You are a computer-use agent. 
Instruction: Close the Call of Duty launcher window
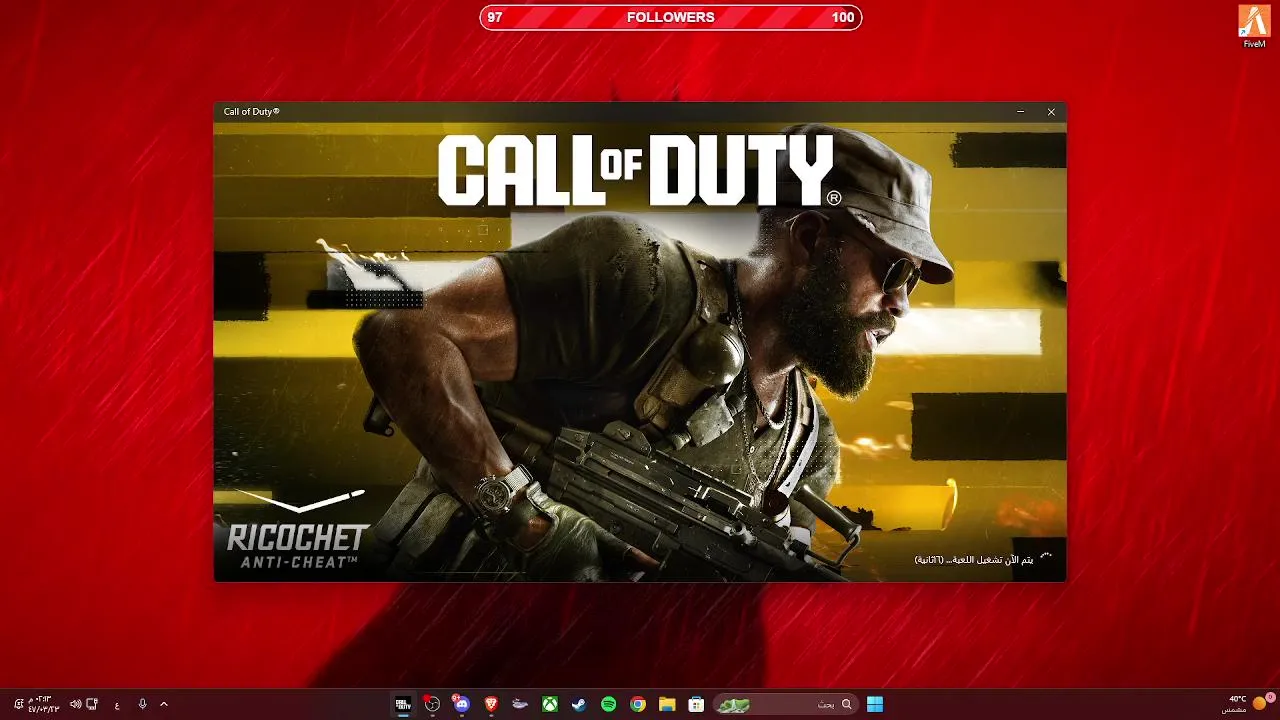(1051, 112)
